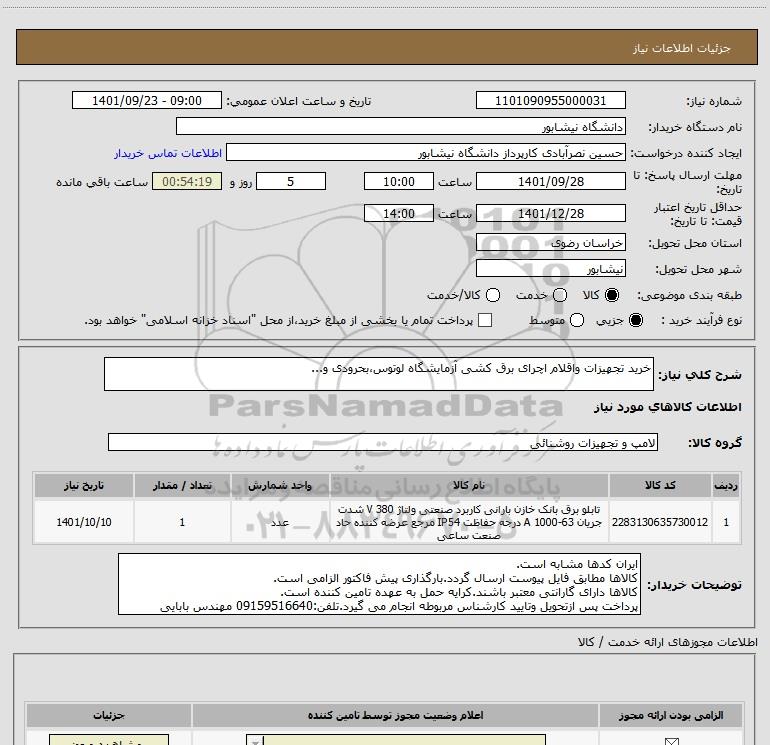Click the delivery city field نیشابور
770x745 pixels.
[550, 269]
